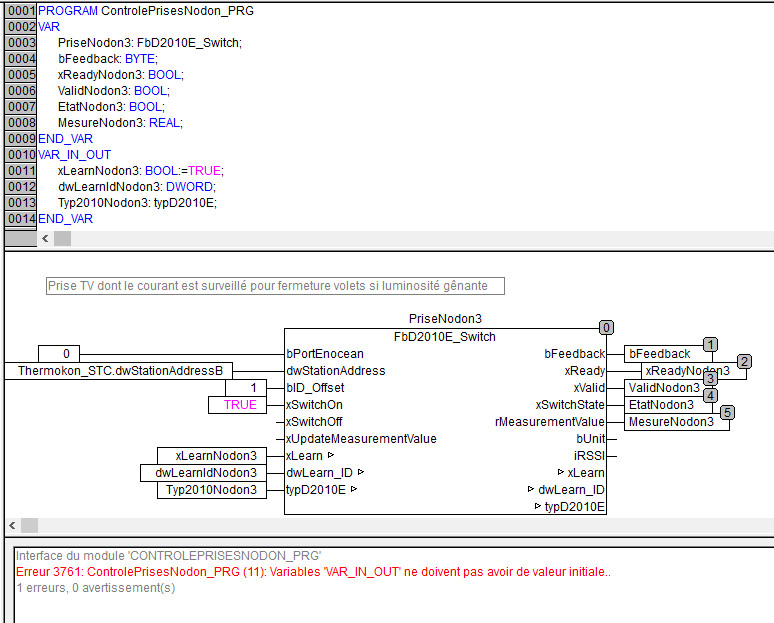Viewport: 774px width, 623px height.
Task: Click order badge 4 above EtatNodon3 output
Action: point(710,395)
